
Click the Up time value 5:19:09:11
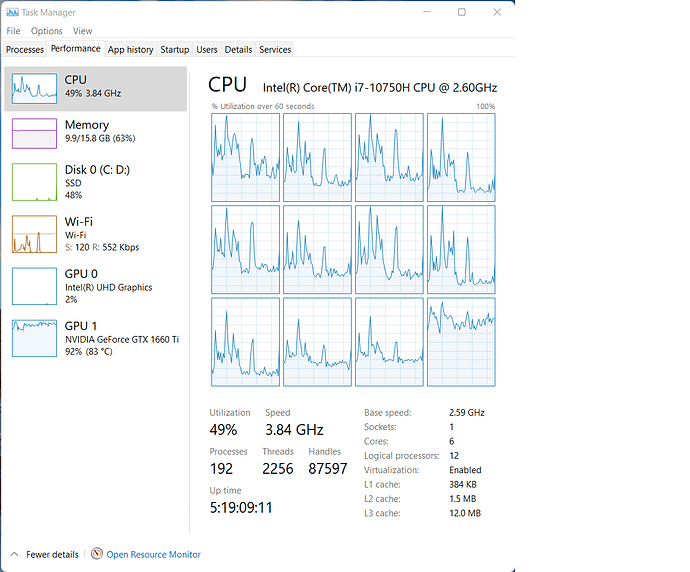coord(241,508)
